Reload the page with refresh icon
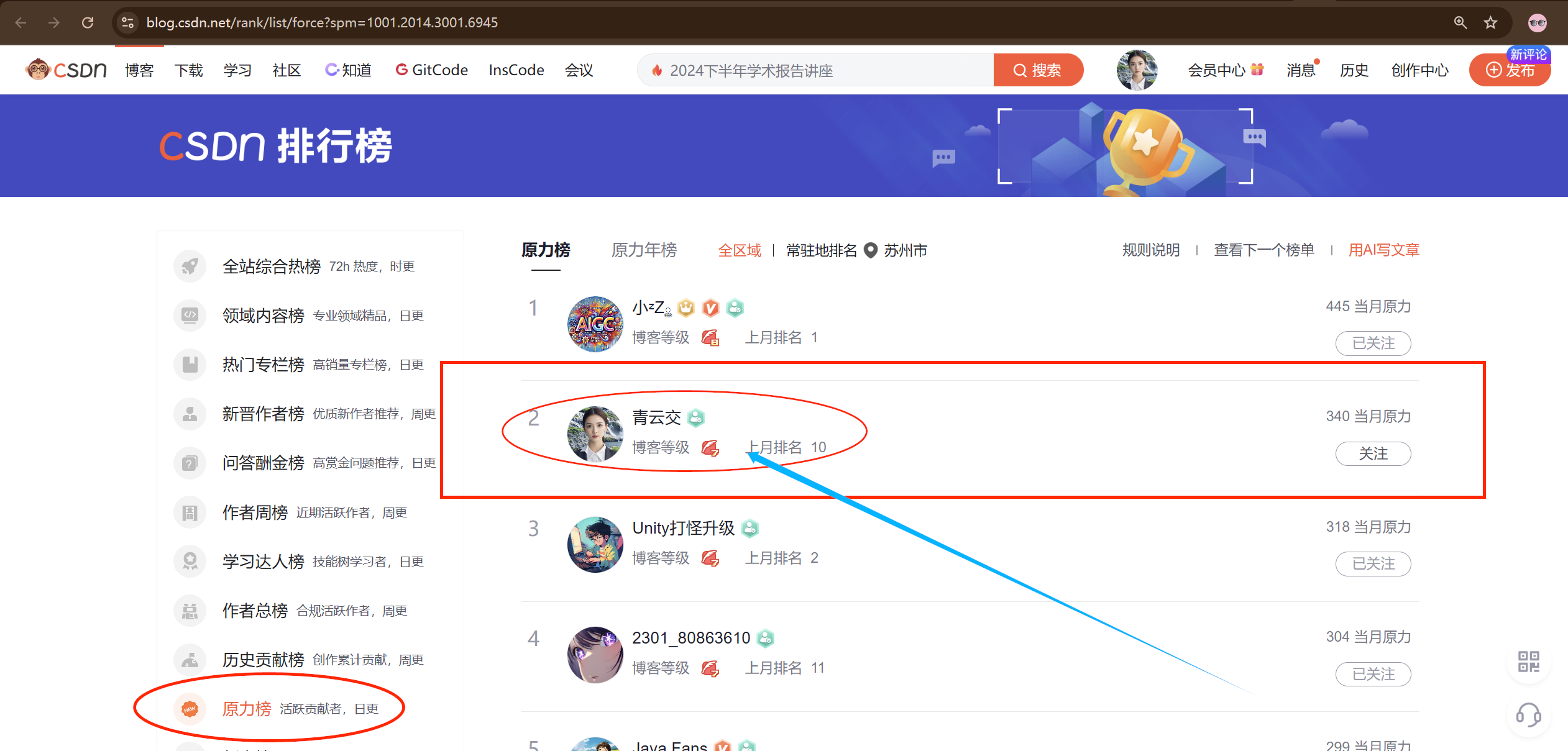Image resolution: width=1568 pixels, height=751 pixels. tap(88, 23)
